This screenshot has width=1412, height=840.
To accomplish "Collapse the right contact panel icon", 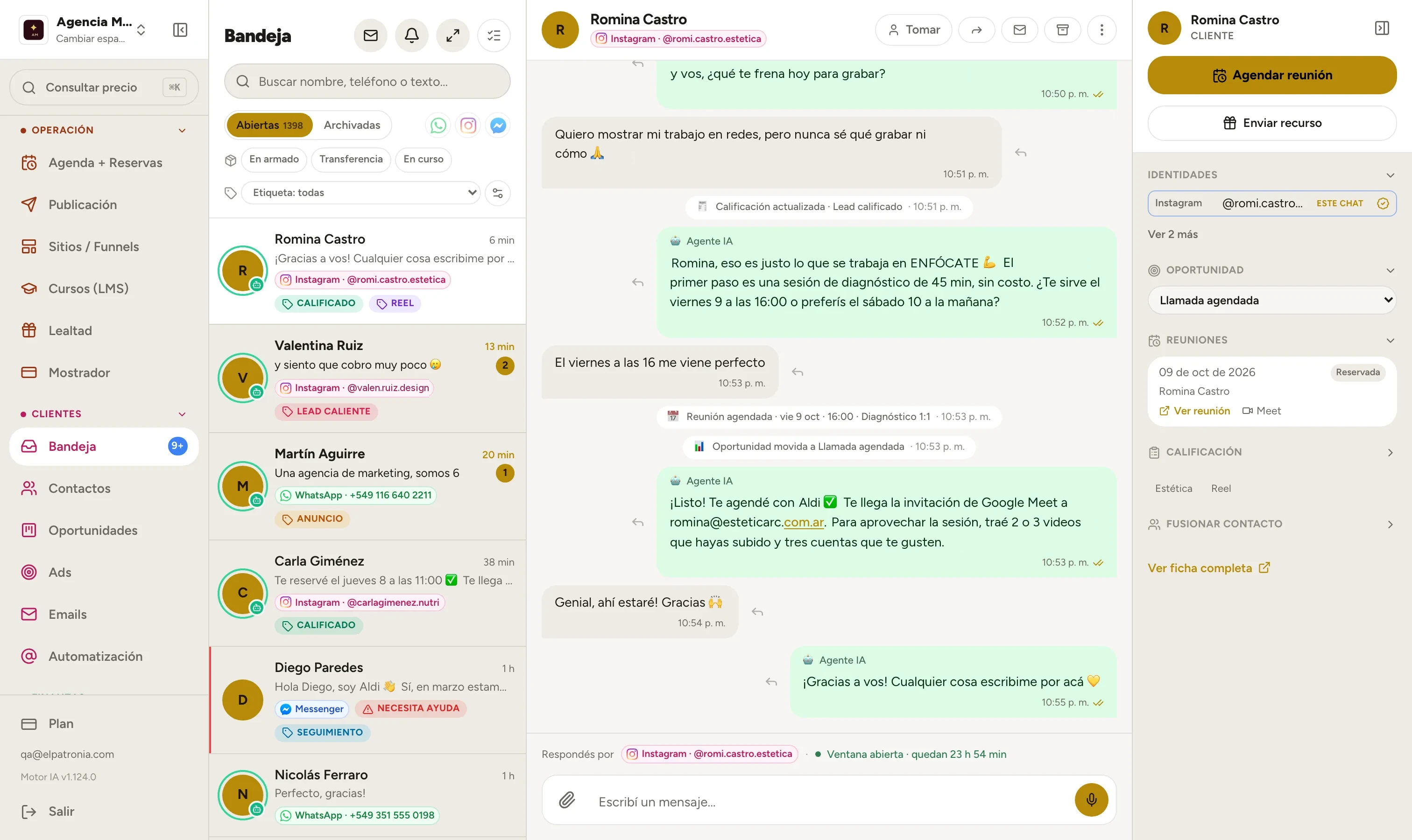I will (1382, 28).
